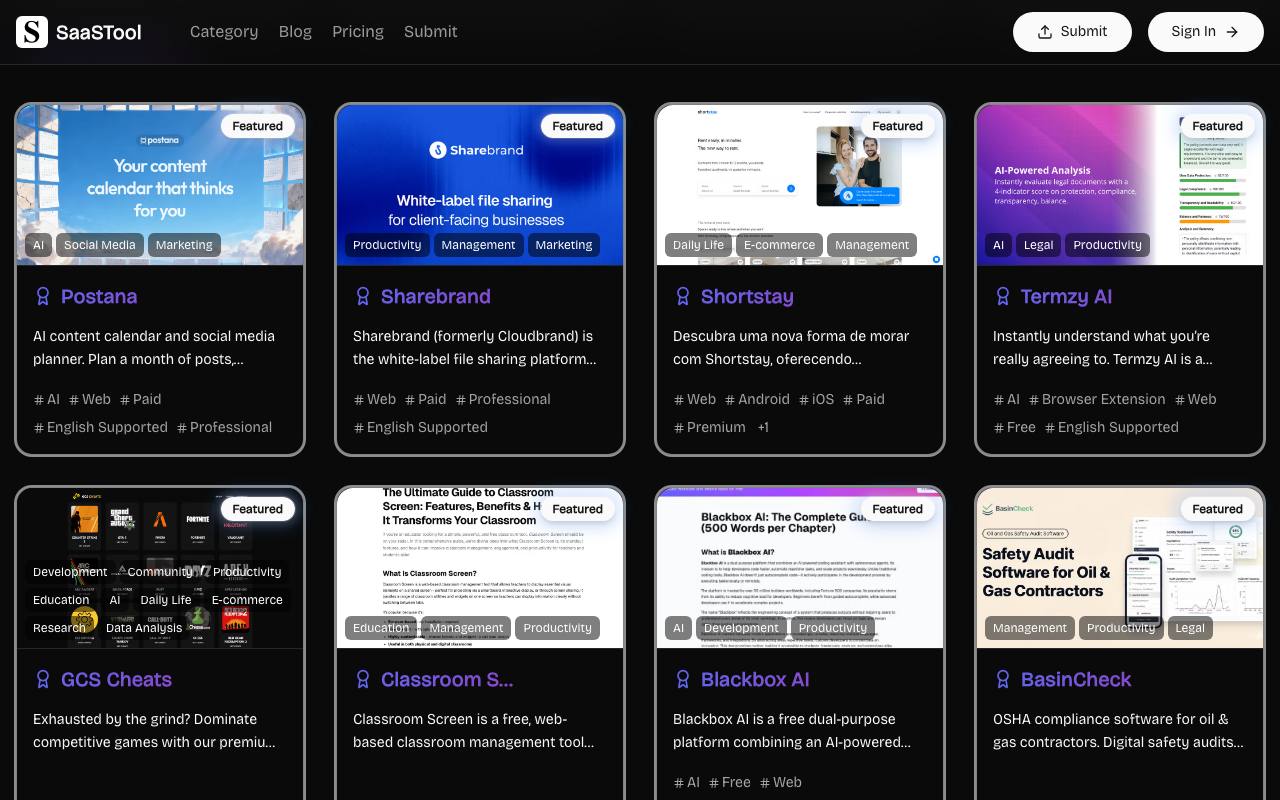This screenshot has width=1280, height=800.
Task: Open the Postana tool title link
Action: (x=99, y=296)
